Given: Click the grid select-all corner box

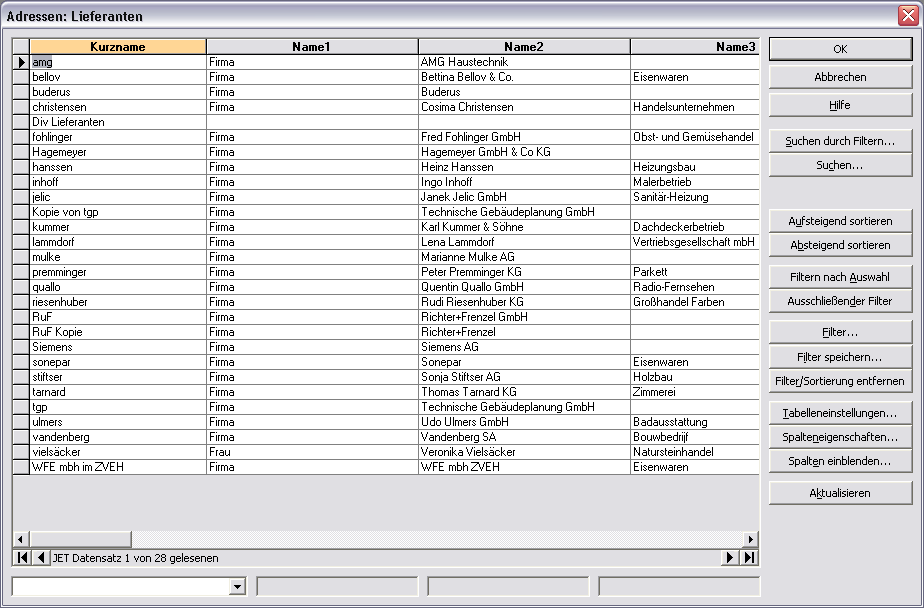Looking at the screenshot, I should [21, 47].
